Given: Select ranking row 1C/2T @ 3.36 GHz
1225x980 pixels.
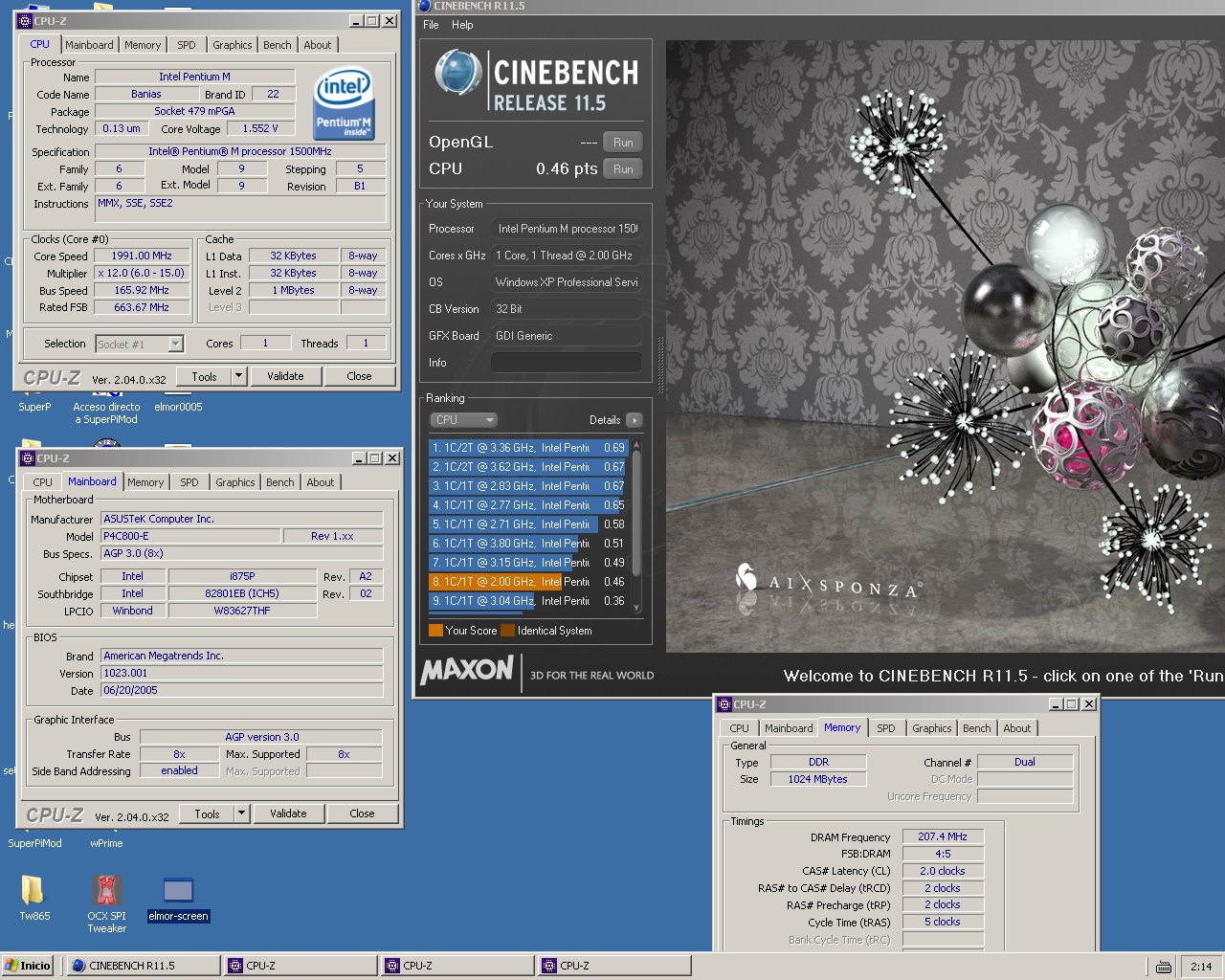Looking at the screenshot, I should tap(528, 448).
